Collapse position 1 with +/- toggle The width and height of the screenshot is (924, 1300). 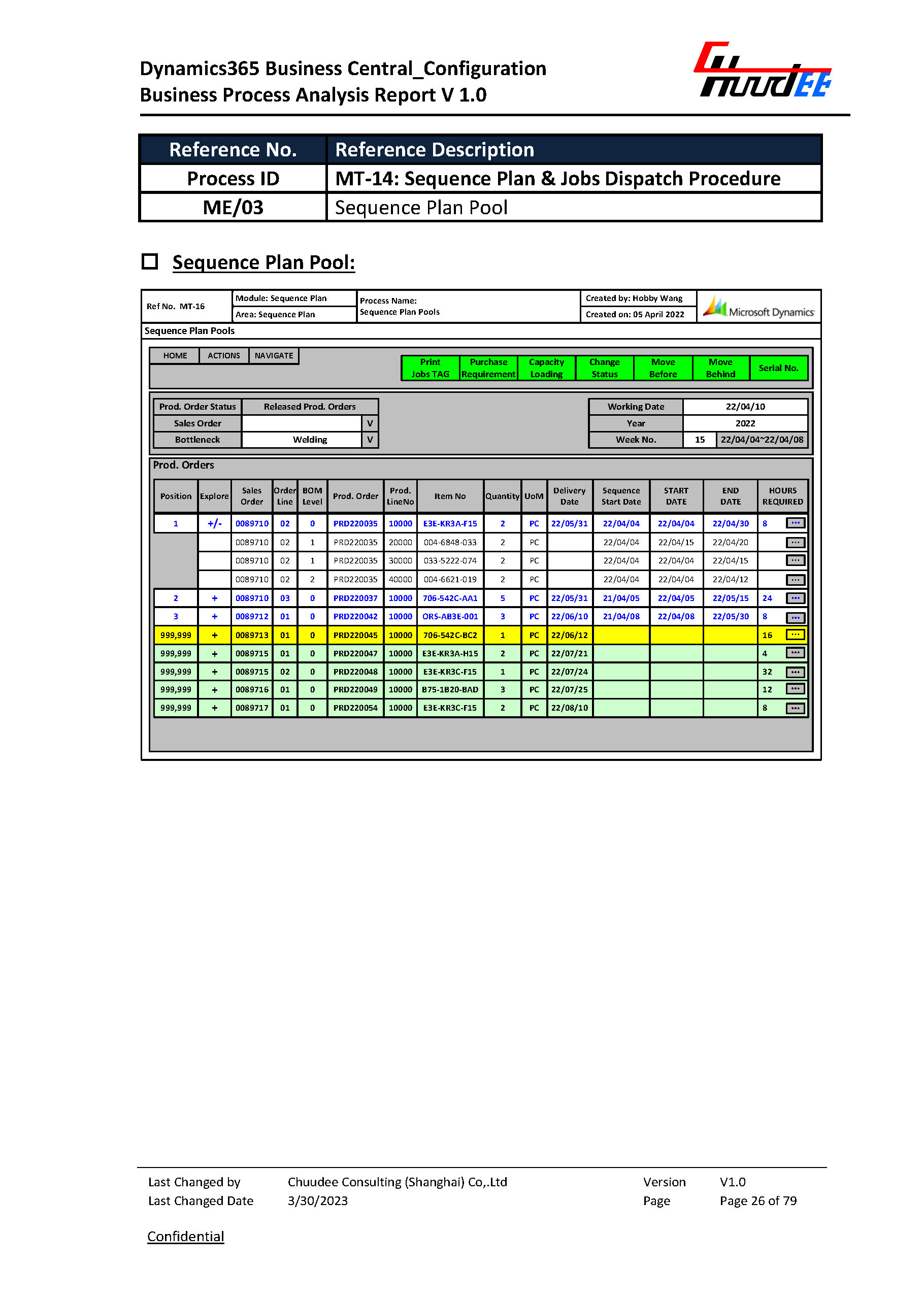tap(214, 523)
